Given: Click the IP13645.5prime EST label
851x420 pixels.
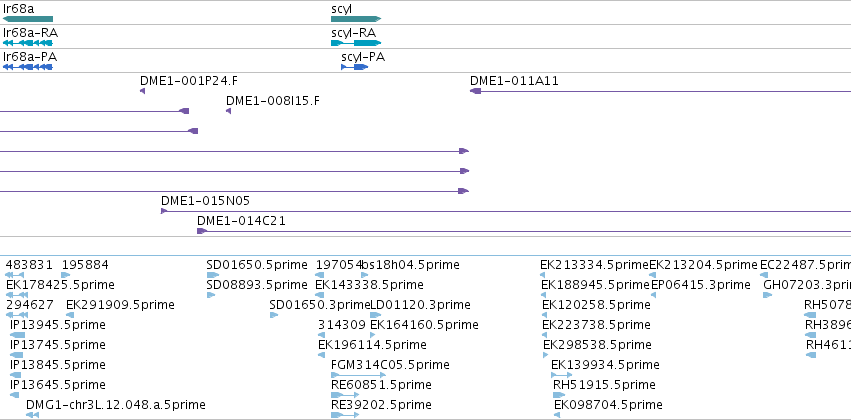Looking at the screenshot, I should coord(58,385).
